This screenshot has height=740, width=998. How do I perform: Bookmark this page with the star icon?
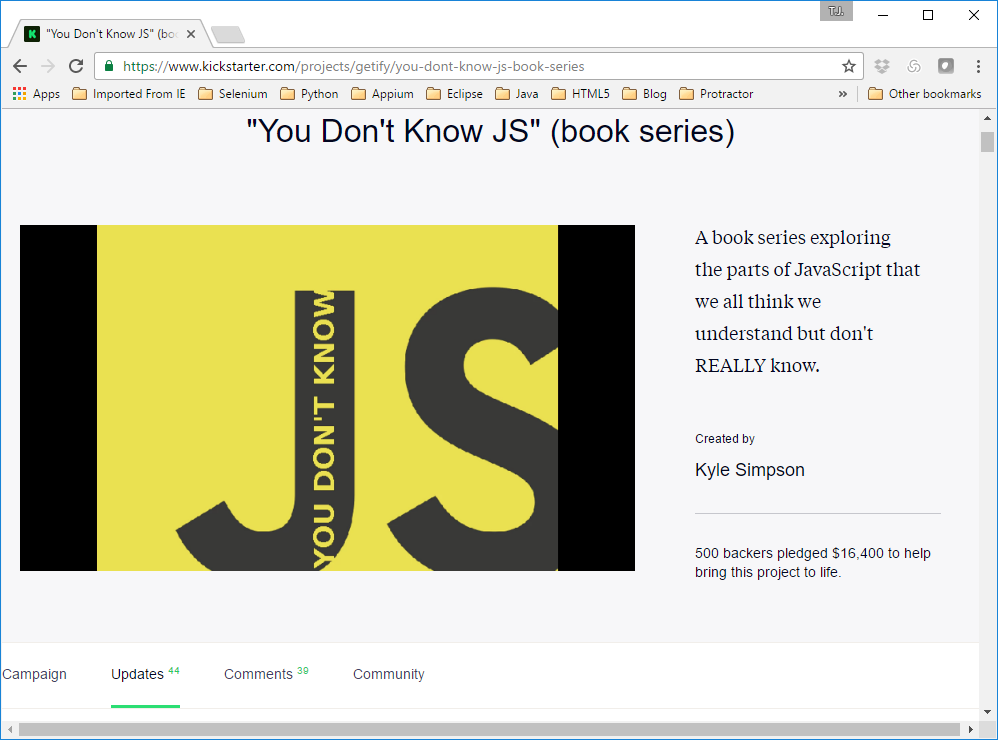(849, 66)
